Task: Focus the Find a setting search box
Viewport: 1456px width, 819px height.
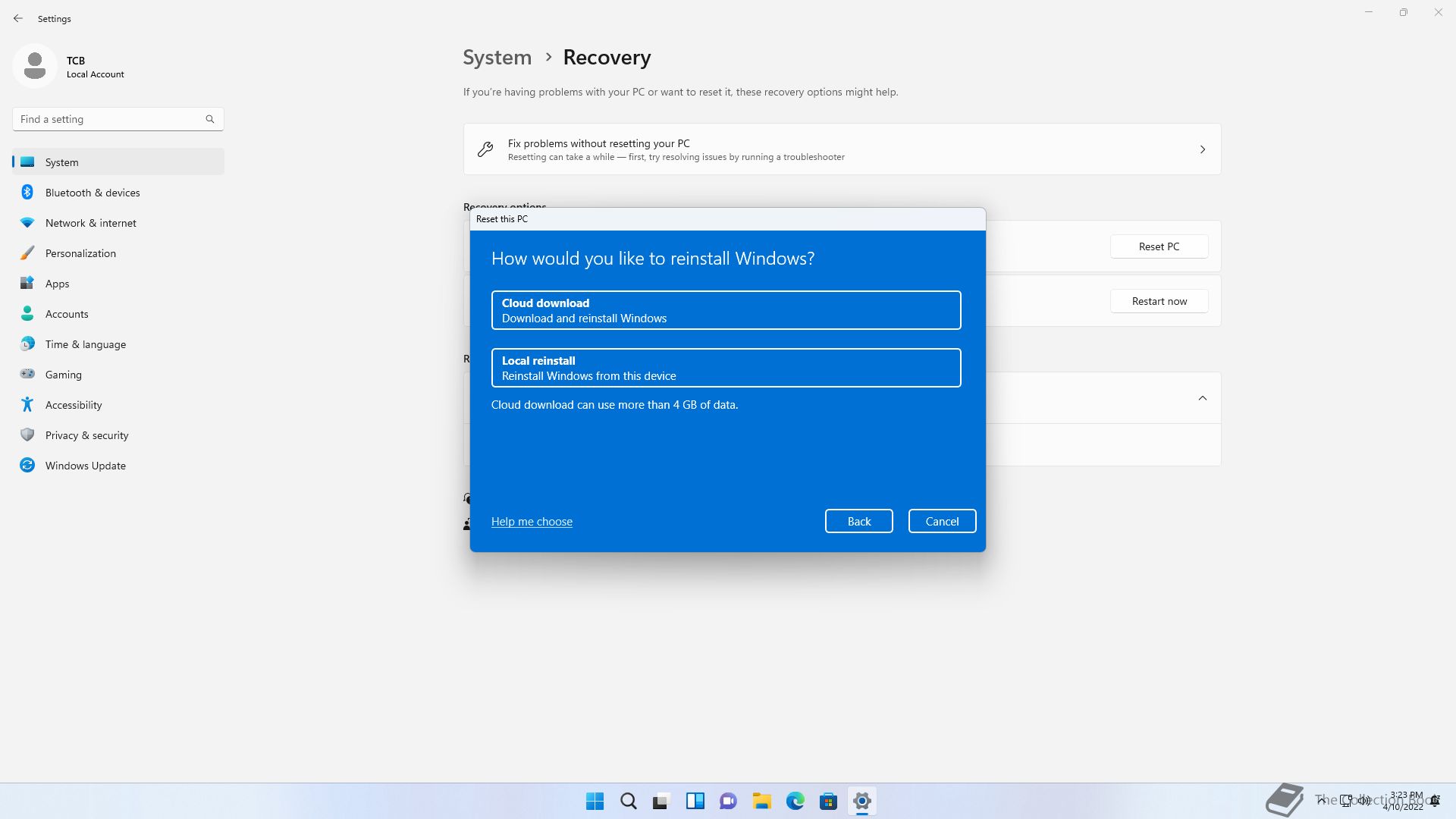Action: click(x=118, y=119)
